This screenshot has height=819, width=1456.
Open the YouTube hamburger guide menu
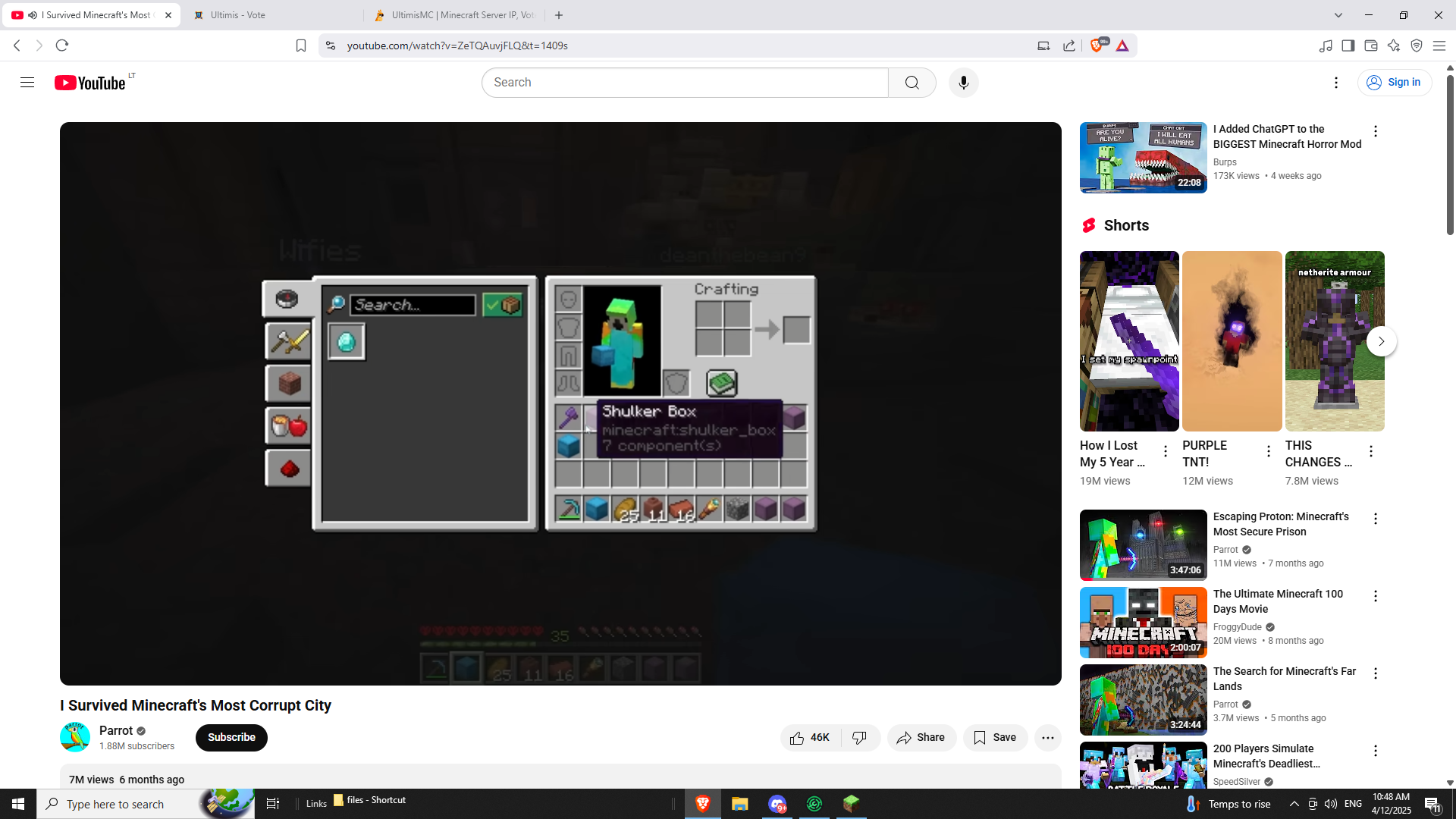[x=27, y=83]
